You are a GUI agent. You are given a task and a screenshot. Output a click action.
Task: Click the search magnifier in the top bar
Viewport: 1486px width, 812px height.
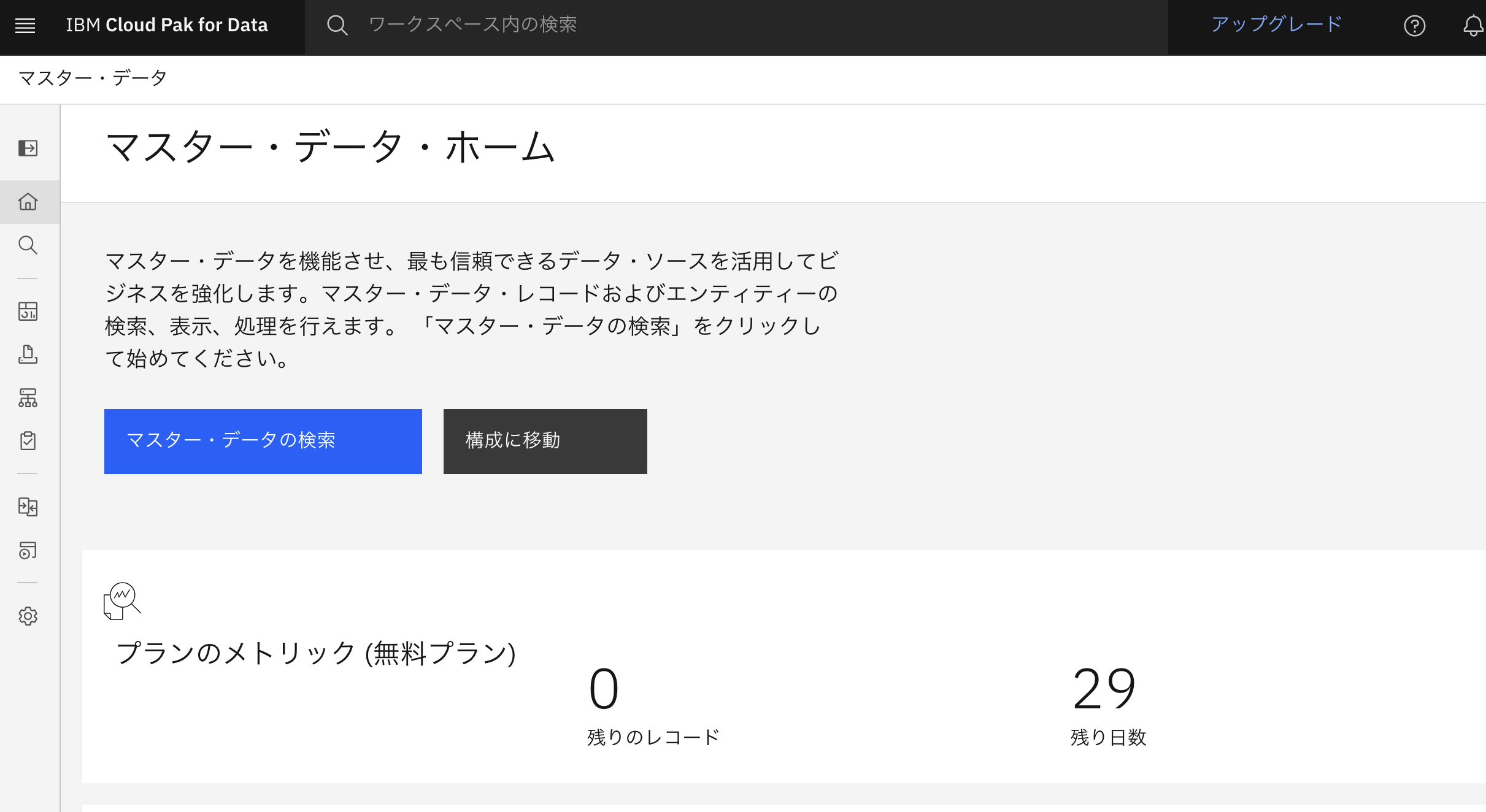337,25
